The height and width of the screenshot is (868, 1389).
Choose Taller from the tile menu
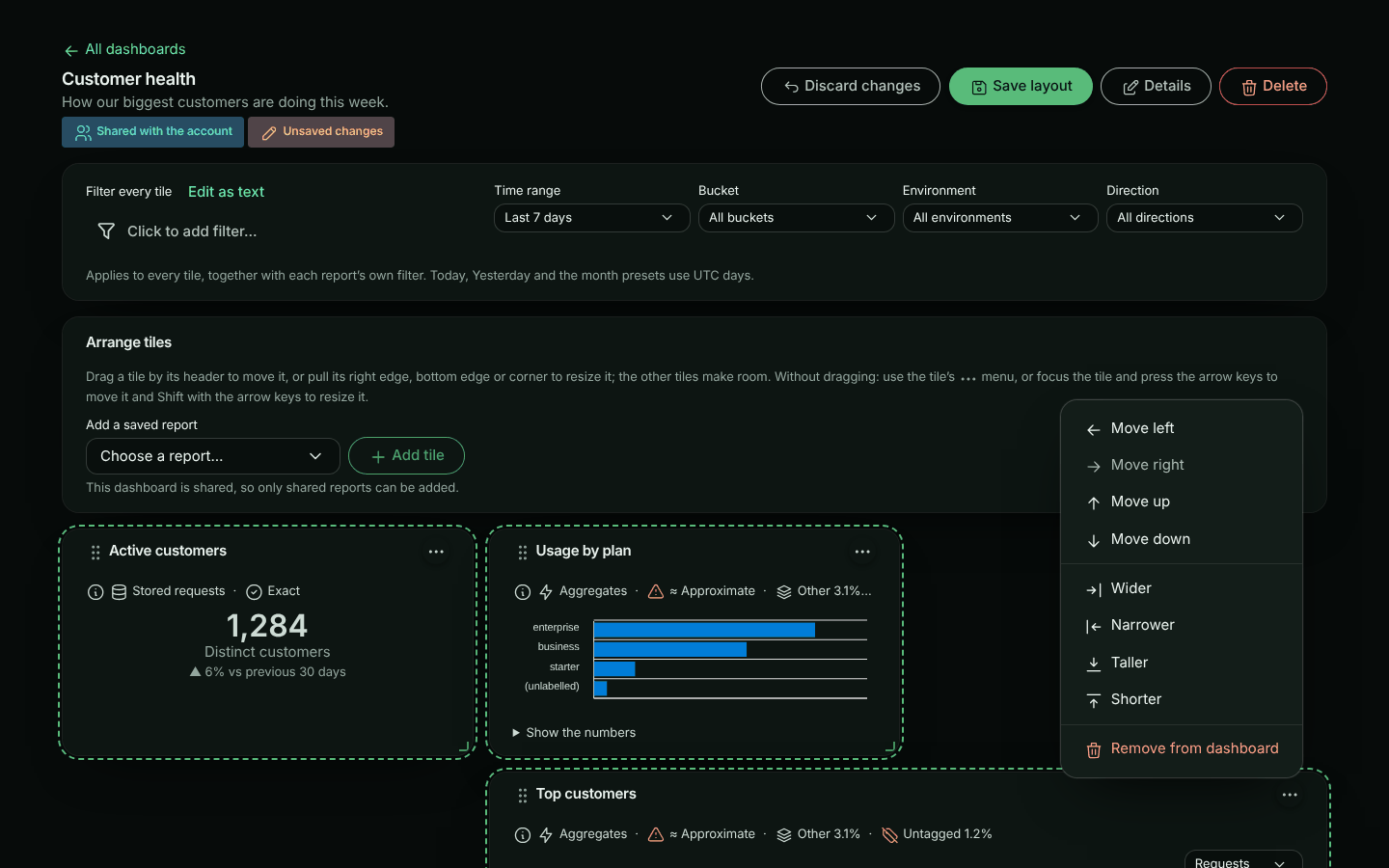click(1182, 663)
